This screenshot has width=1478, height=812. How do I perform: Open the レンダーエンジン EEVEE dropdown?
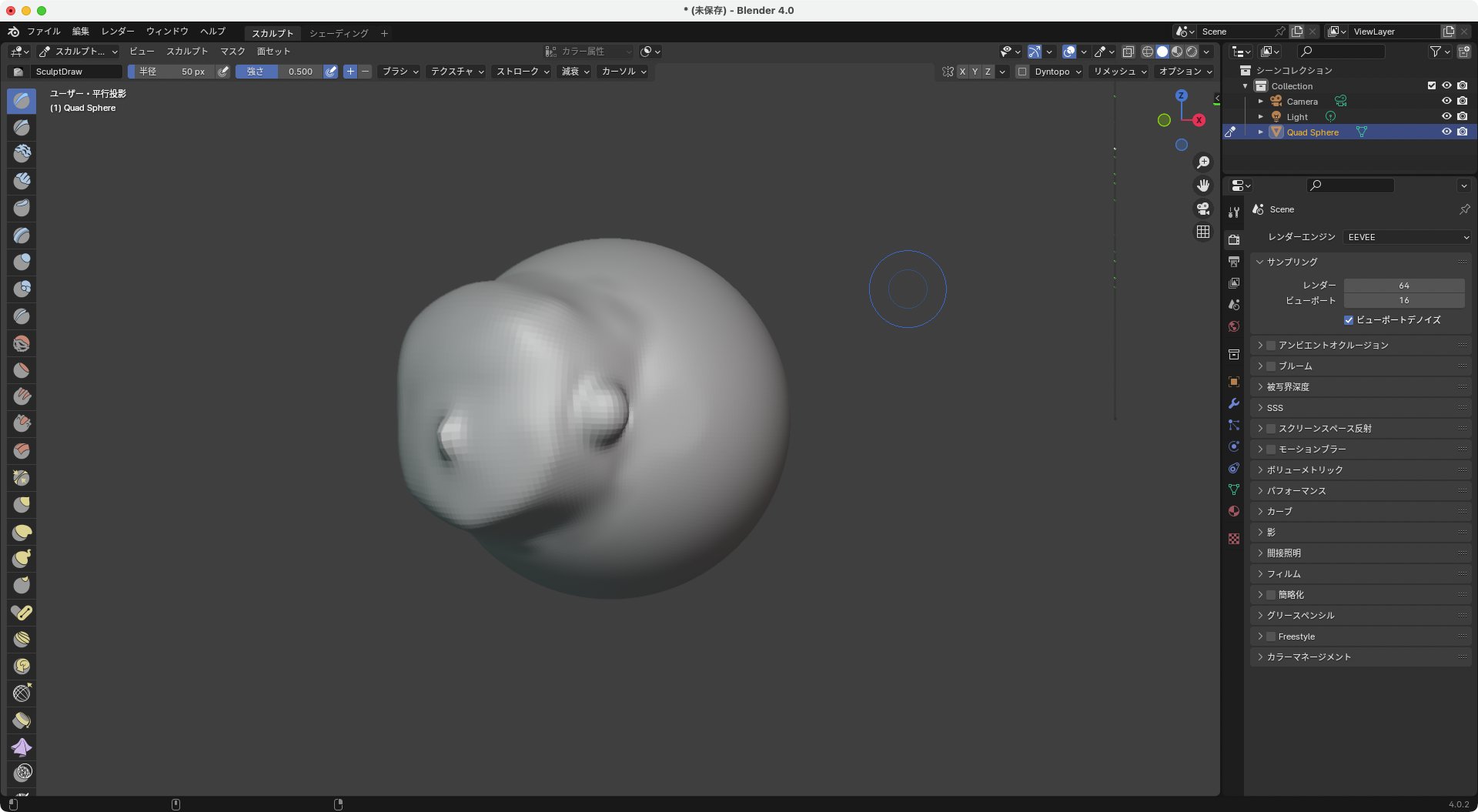click(1407, 237)
